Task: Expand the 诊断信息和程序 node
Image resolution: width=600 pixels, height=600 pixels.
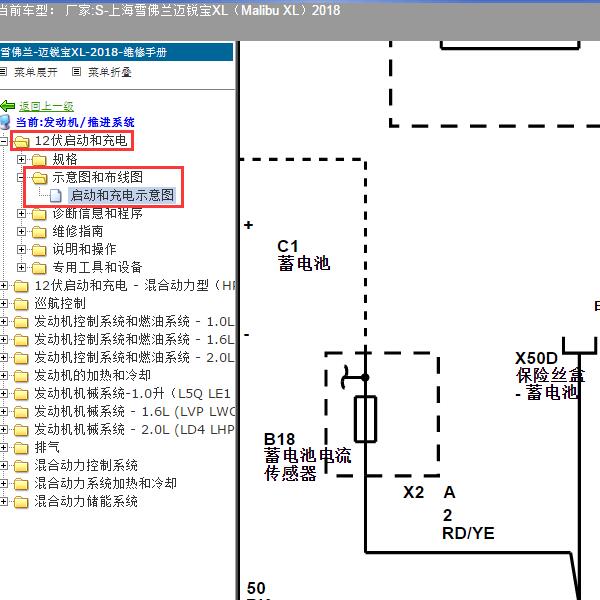Action: pos(21,214)
